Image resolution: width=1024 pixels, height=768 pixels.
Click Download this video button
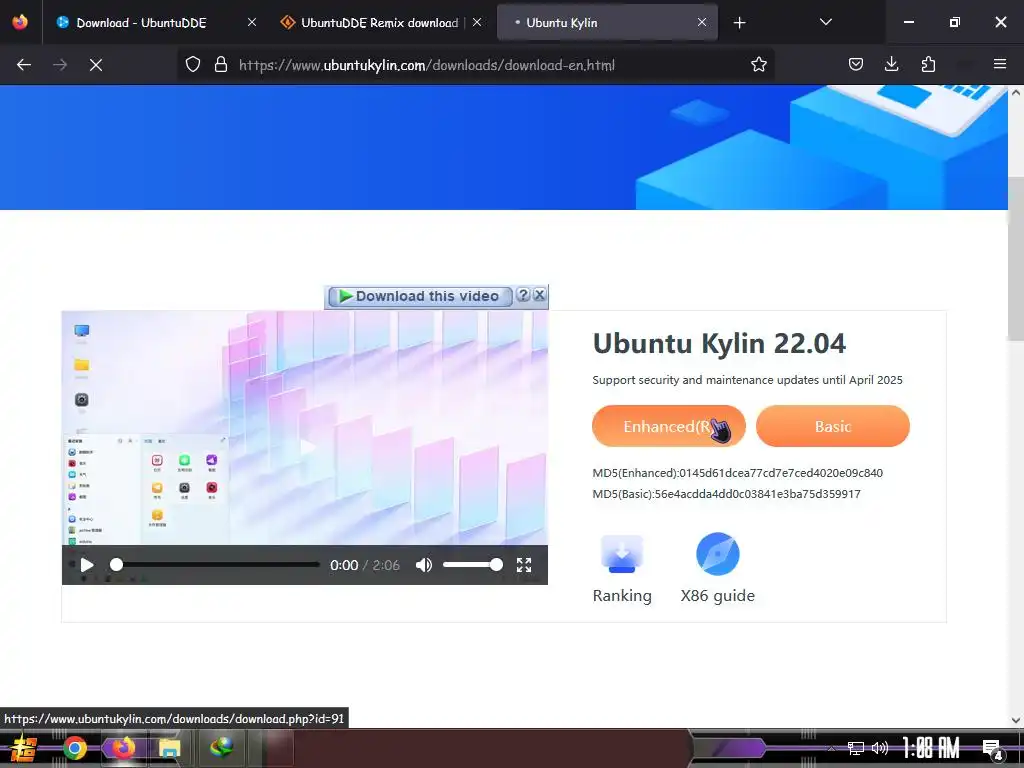pyautogui.click(x=420, y=296)
